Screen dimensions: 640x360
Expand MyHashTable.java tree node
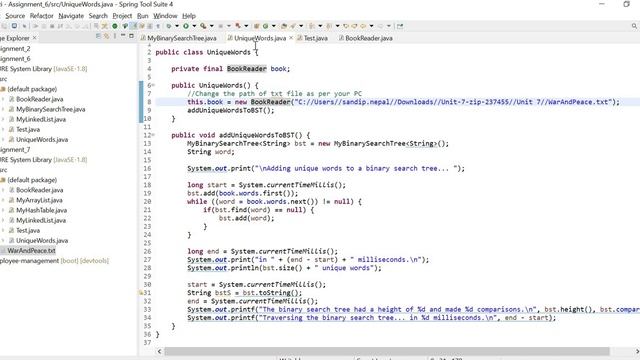[x=3, y=210]
